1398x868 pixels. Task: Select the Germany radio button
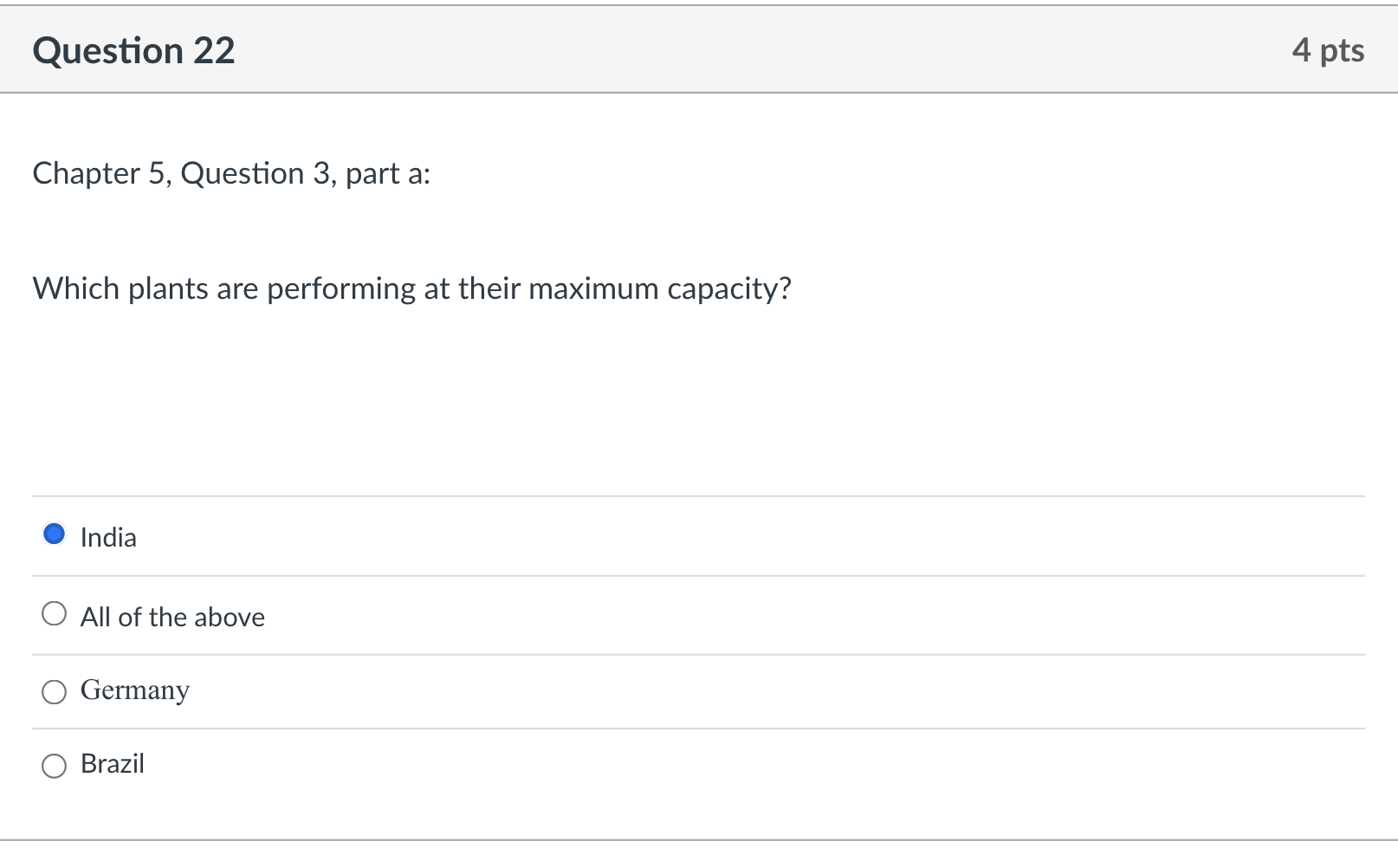(54, 691)
